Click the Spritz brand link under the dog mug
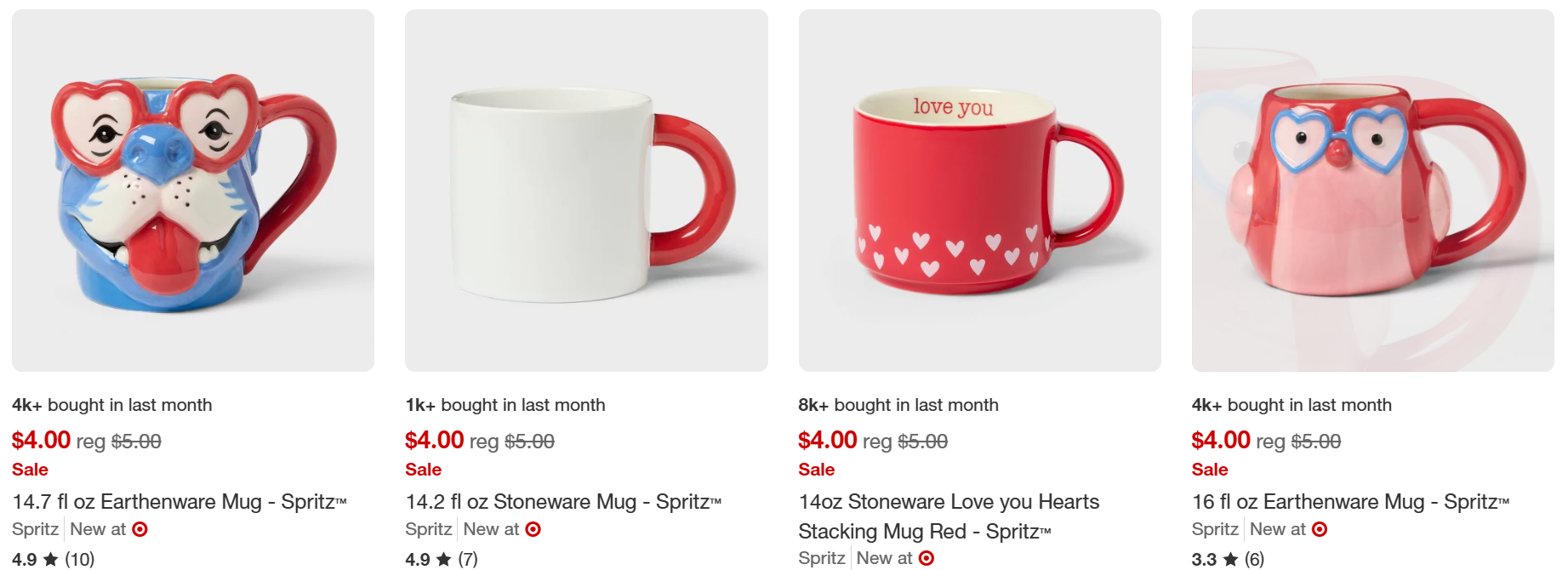This screenshot has width=1568, height=570. click(35, 529)
